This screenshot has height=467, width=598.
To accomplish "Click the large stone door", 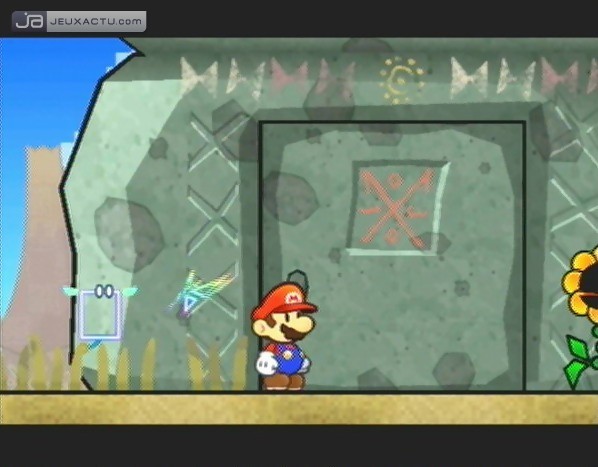I will pyautogui.click(x=393, y=255).
